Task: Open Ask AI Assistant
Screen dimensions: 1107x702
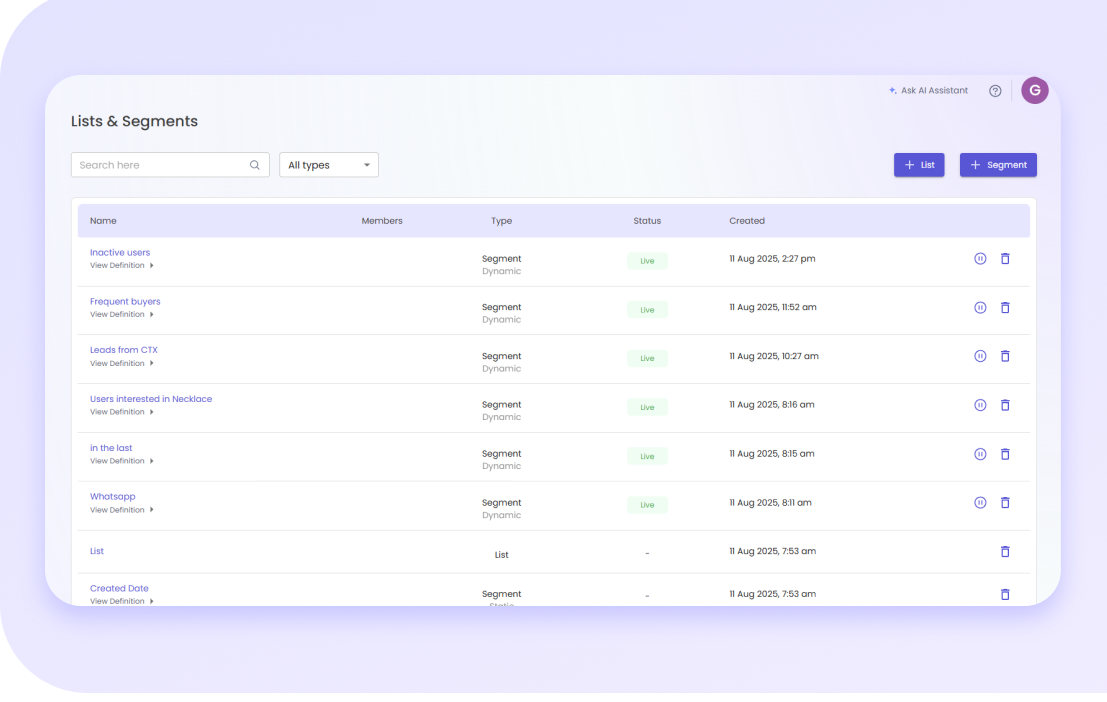Action: point(928,90)
